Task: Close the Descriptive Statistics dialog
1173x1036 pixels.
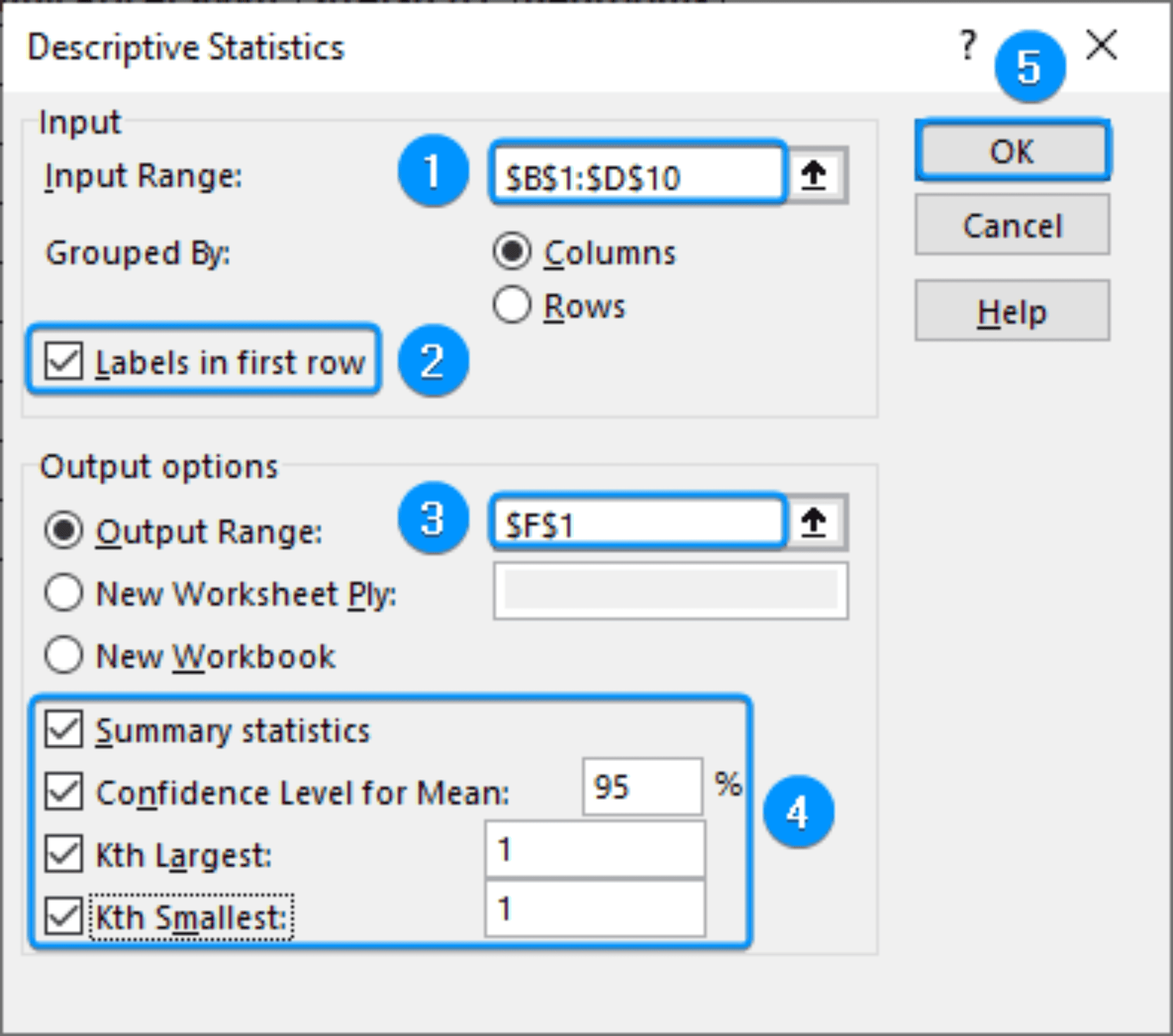Action: pyautogui.click(x=1101, y=46)
